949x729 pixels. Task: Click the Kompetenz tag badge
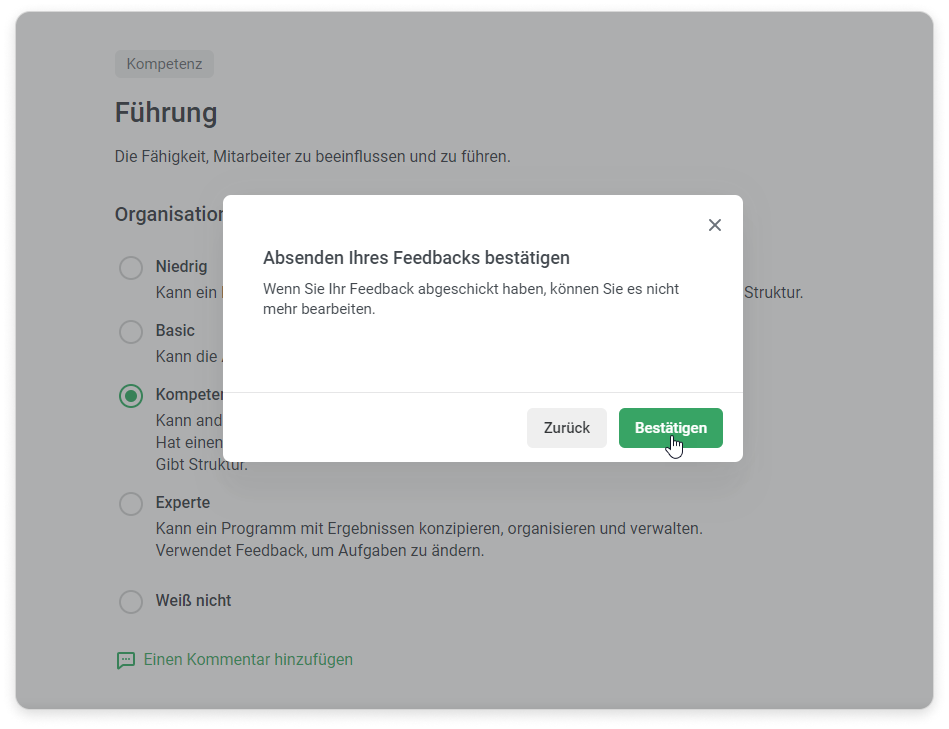point(164,64)
